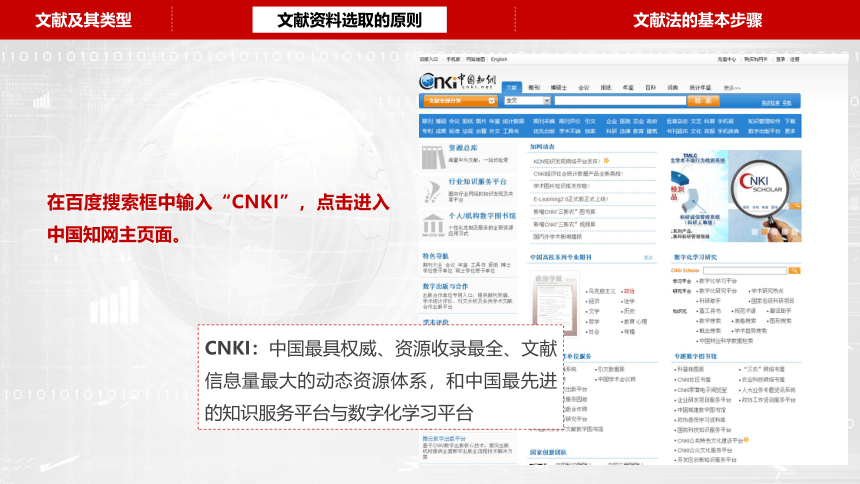860x484 pixels.
Task: Focus the CNKI Scholar search field
Action: (745, 271)
